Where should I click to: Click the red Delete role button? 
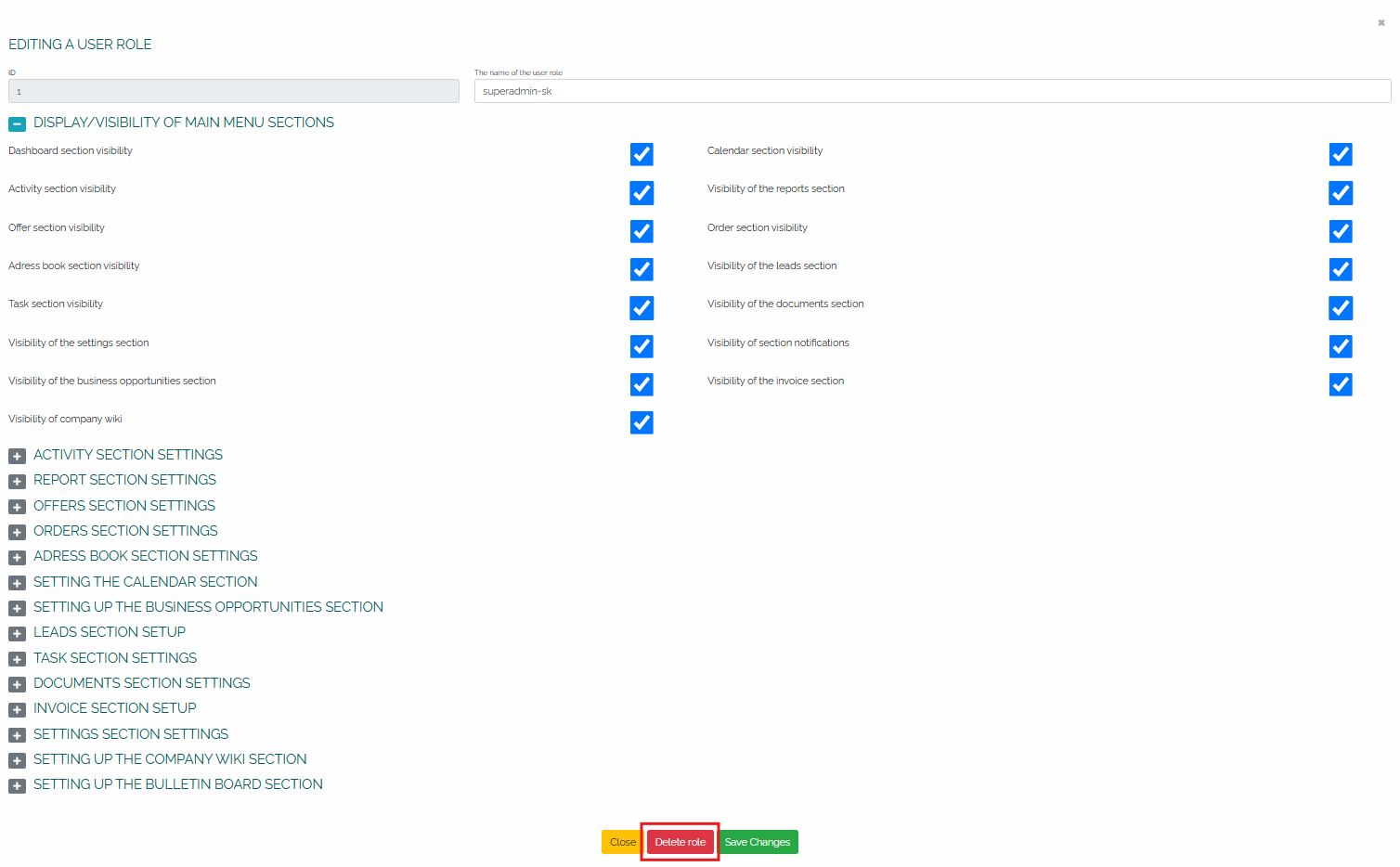[x=680, y=842]
